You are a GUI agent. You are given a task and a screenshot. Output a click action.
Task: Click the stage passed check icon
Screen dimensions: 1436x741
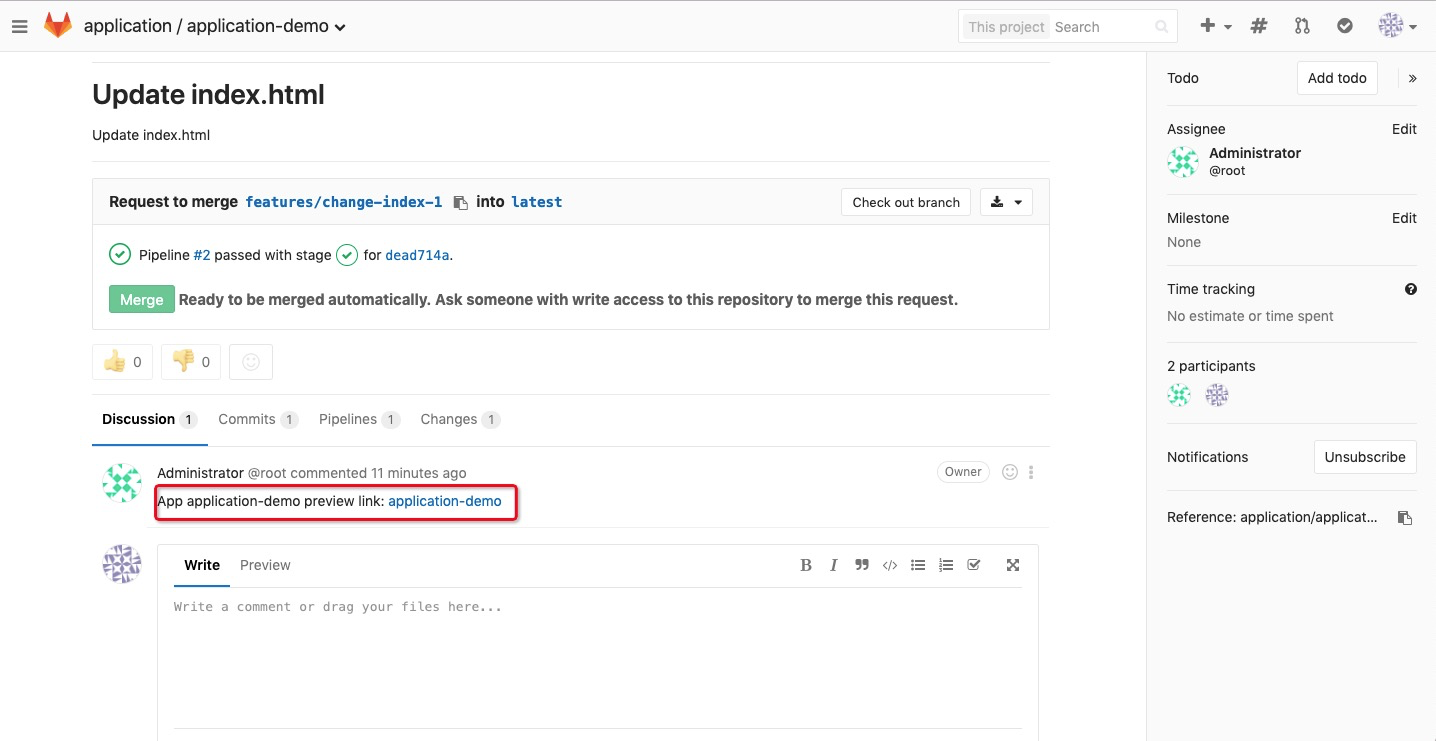click(347, 255)
